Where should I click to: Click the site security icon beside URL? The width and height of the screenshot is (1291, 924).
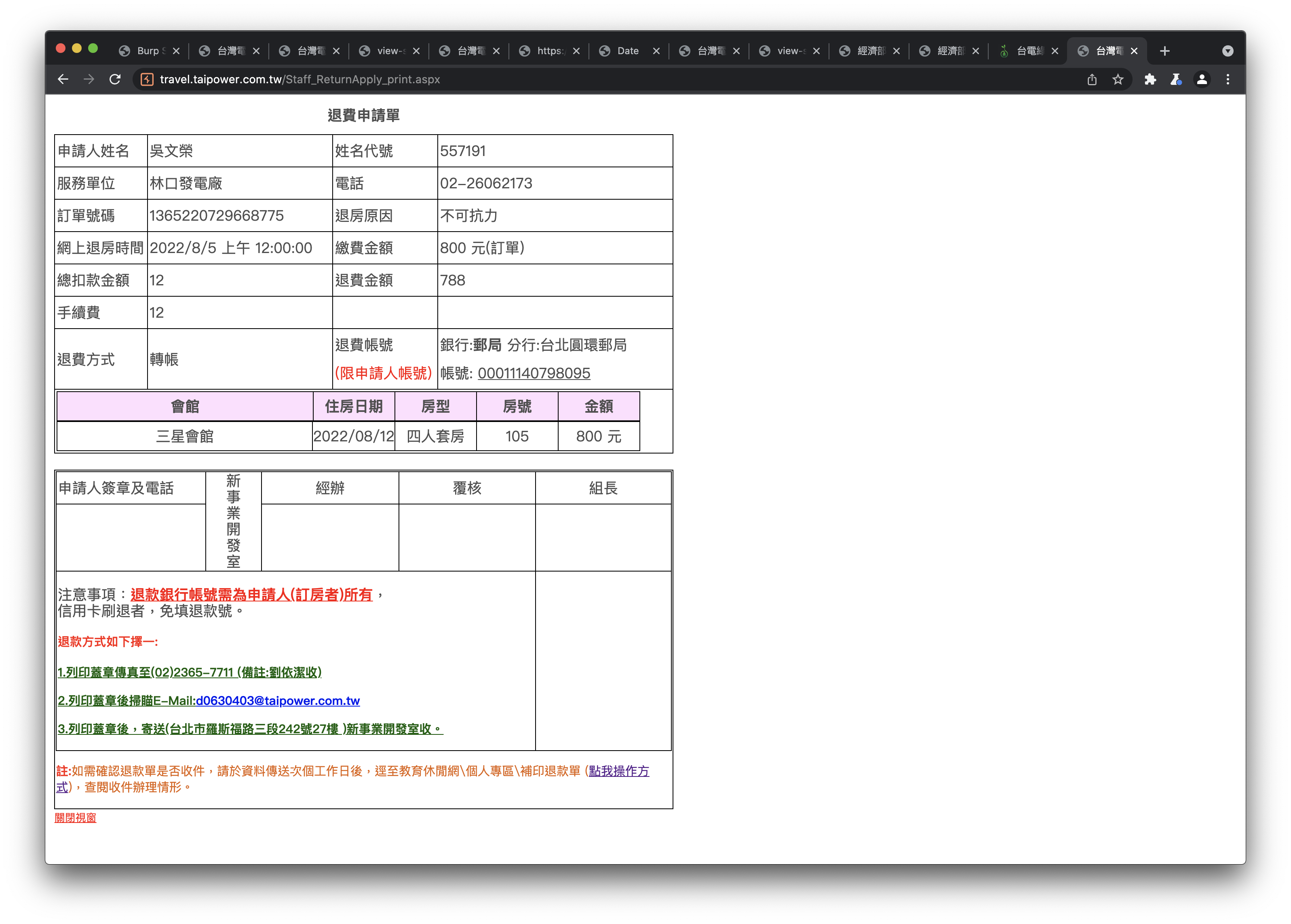147,80
